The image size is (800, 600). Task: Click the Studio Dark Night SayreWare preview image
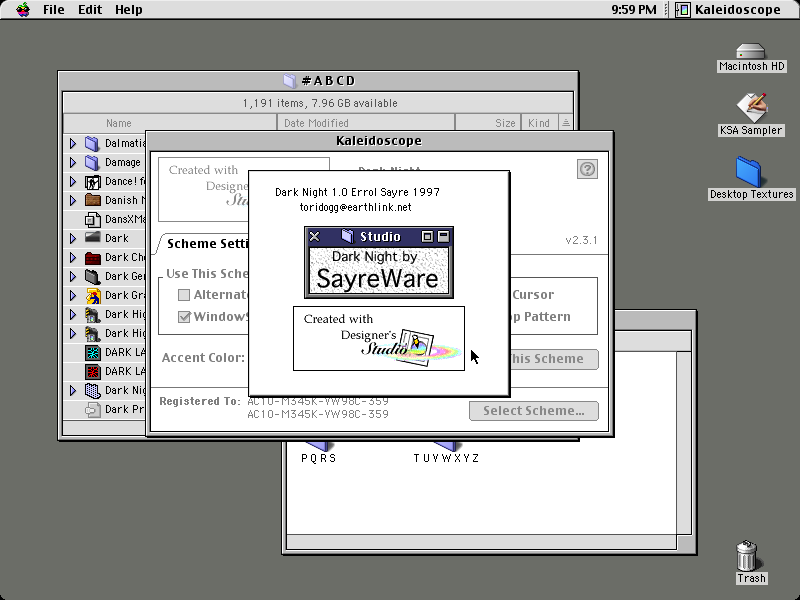click(x=379, y=262)
